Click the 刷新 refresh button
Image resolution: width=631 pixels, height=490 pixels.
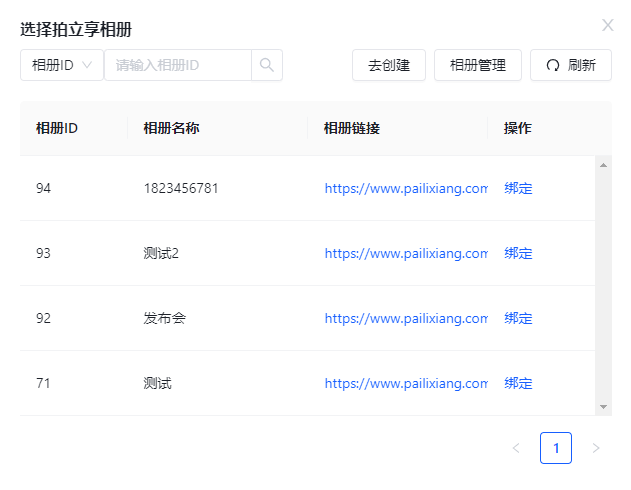(x=571, y=65)
